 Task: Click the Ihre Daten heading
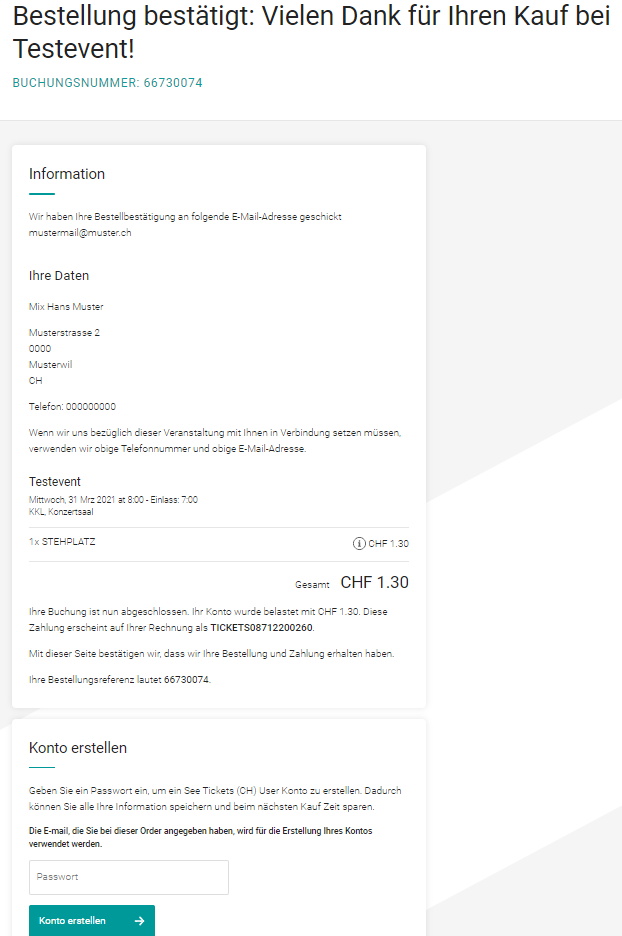coord(59,276)
